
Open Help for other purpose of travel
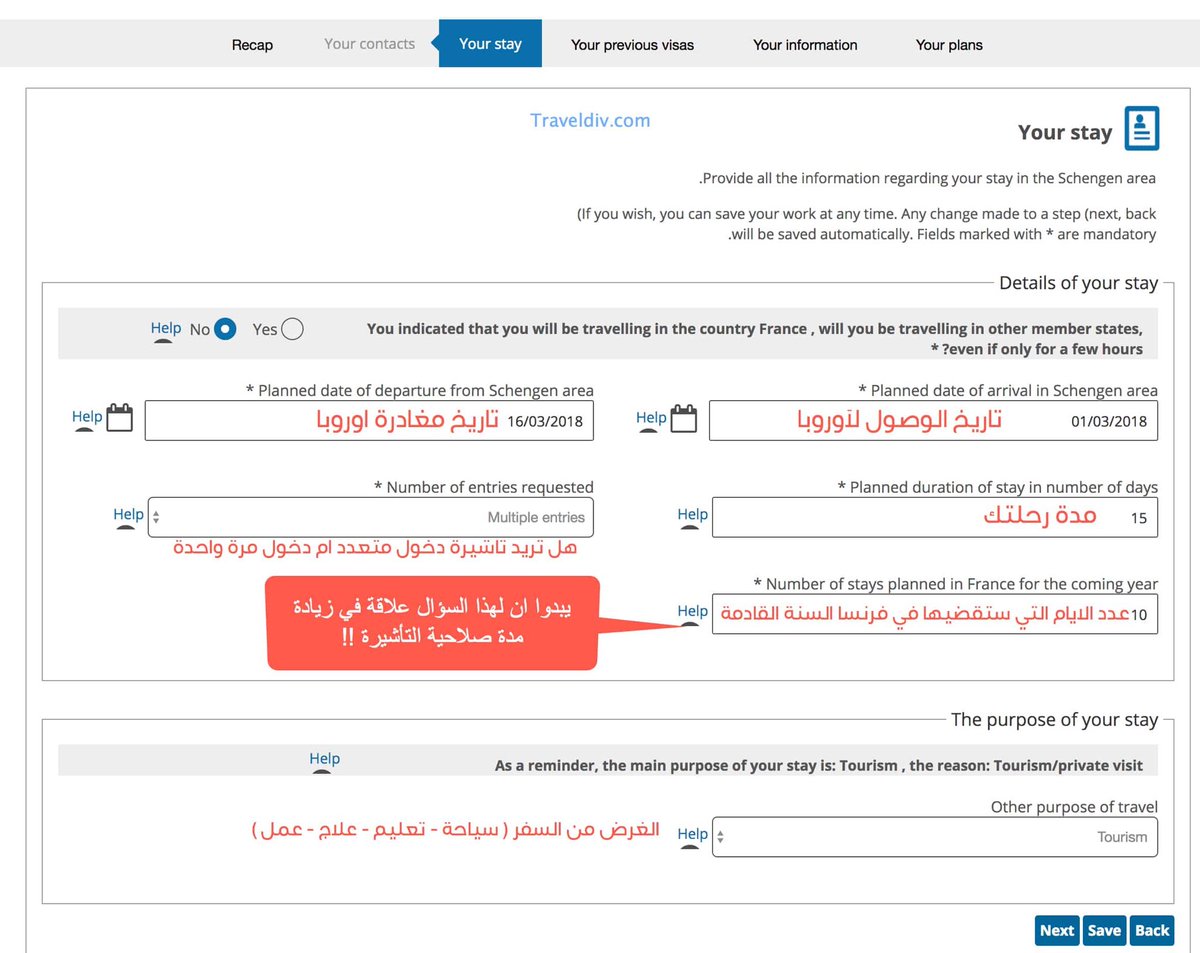coord(692,834)
